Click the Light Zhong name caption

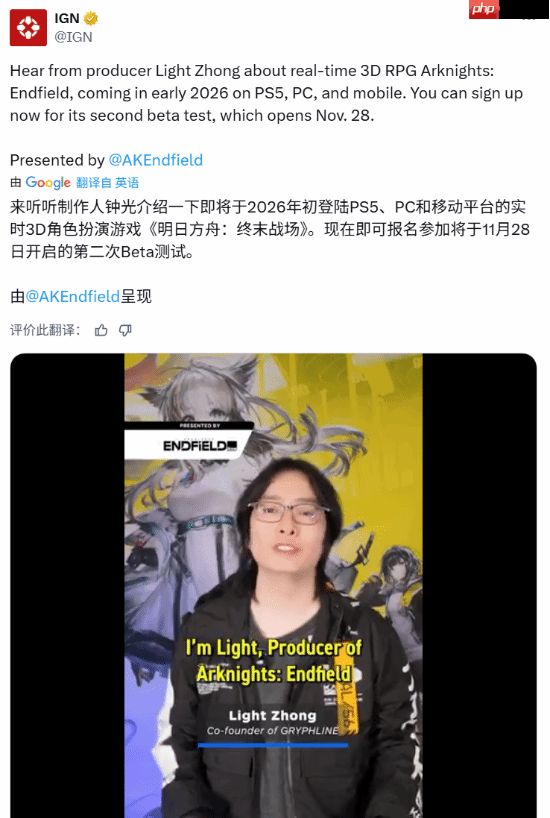coord(272,716)
